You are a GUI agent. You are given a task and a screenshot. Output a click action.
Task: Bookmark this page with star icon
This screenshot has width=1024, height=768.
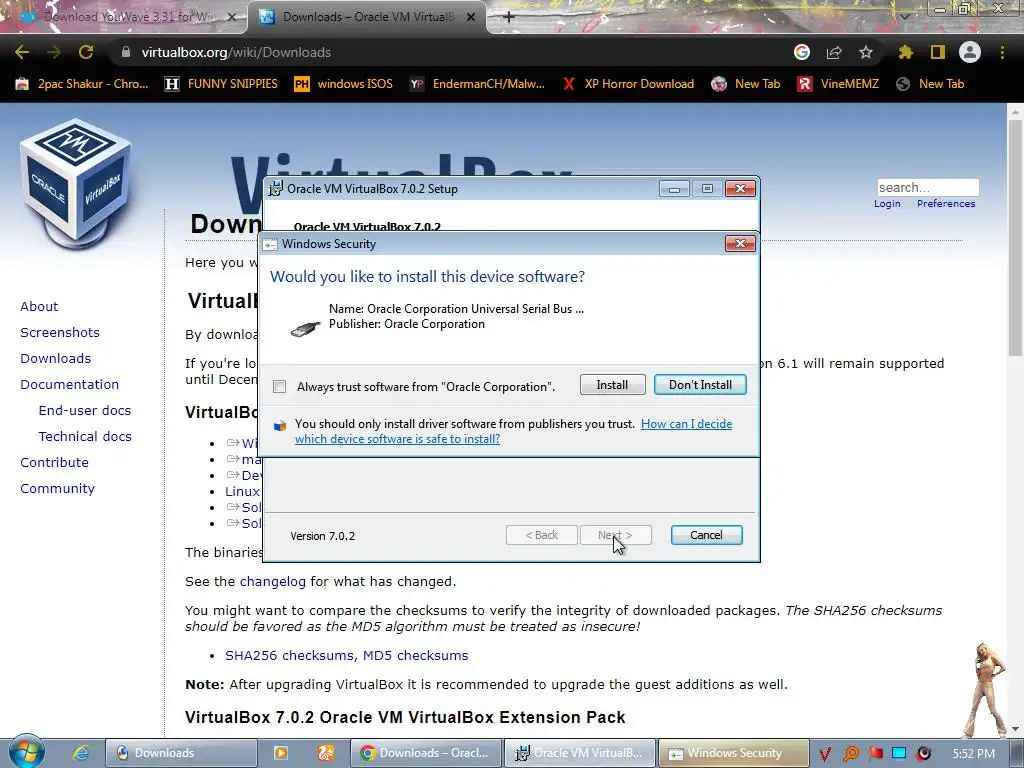pyautogui.click(x=866, y=52)
